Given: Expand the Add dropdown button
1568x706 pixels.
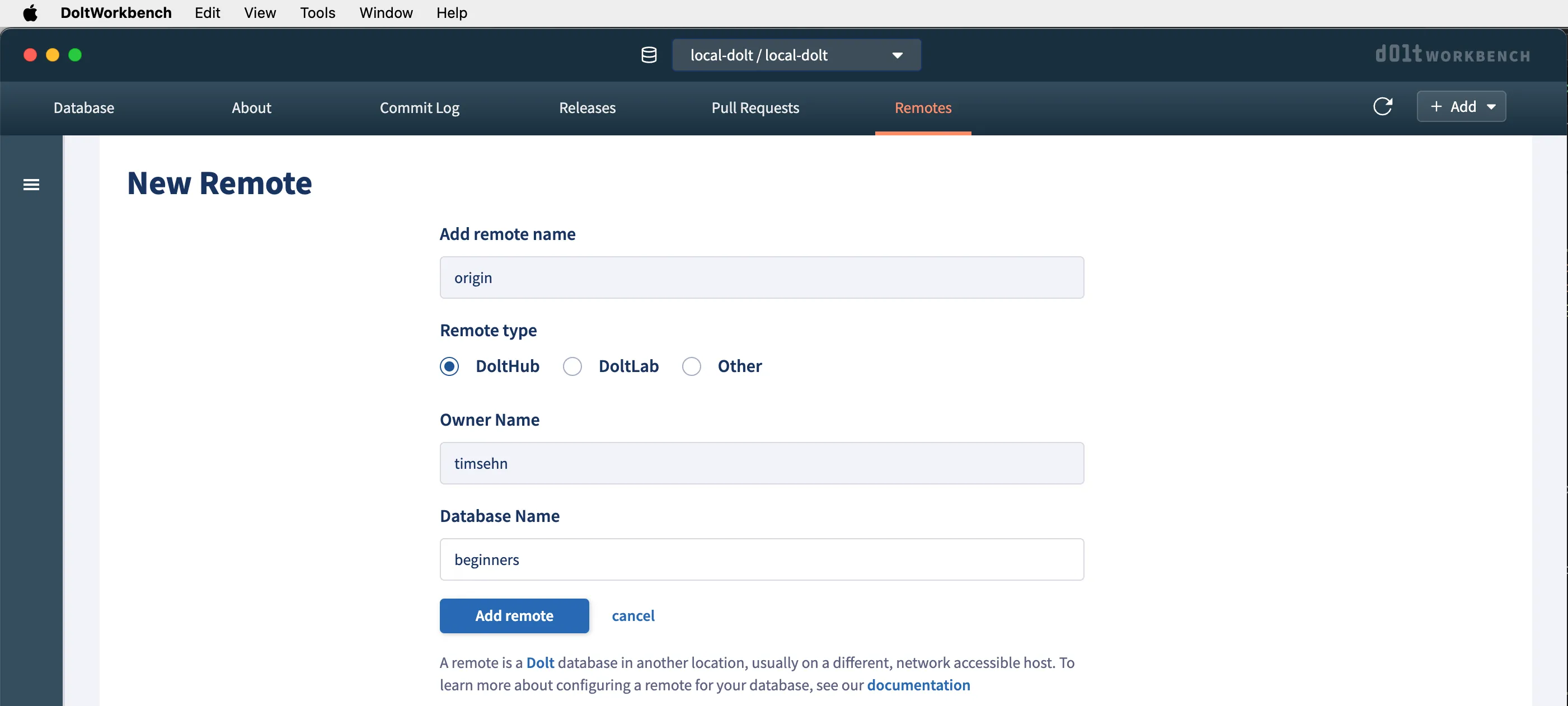Looking at the screenshot, I should point(1461,106).
